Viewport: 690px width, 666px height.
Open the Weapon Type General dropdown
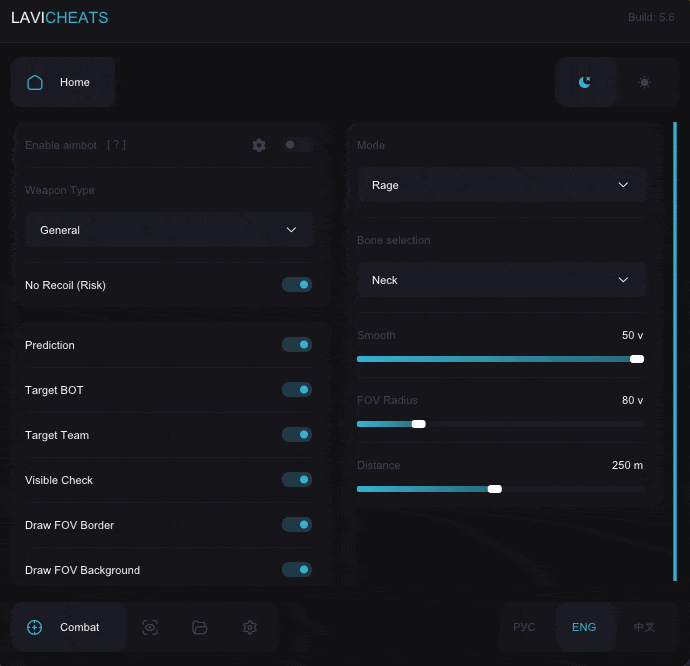coord(169,230)
